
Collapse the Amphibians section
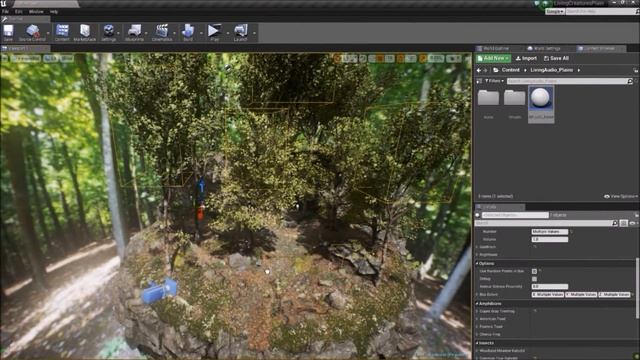(477, 304)
